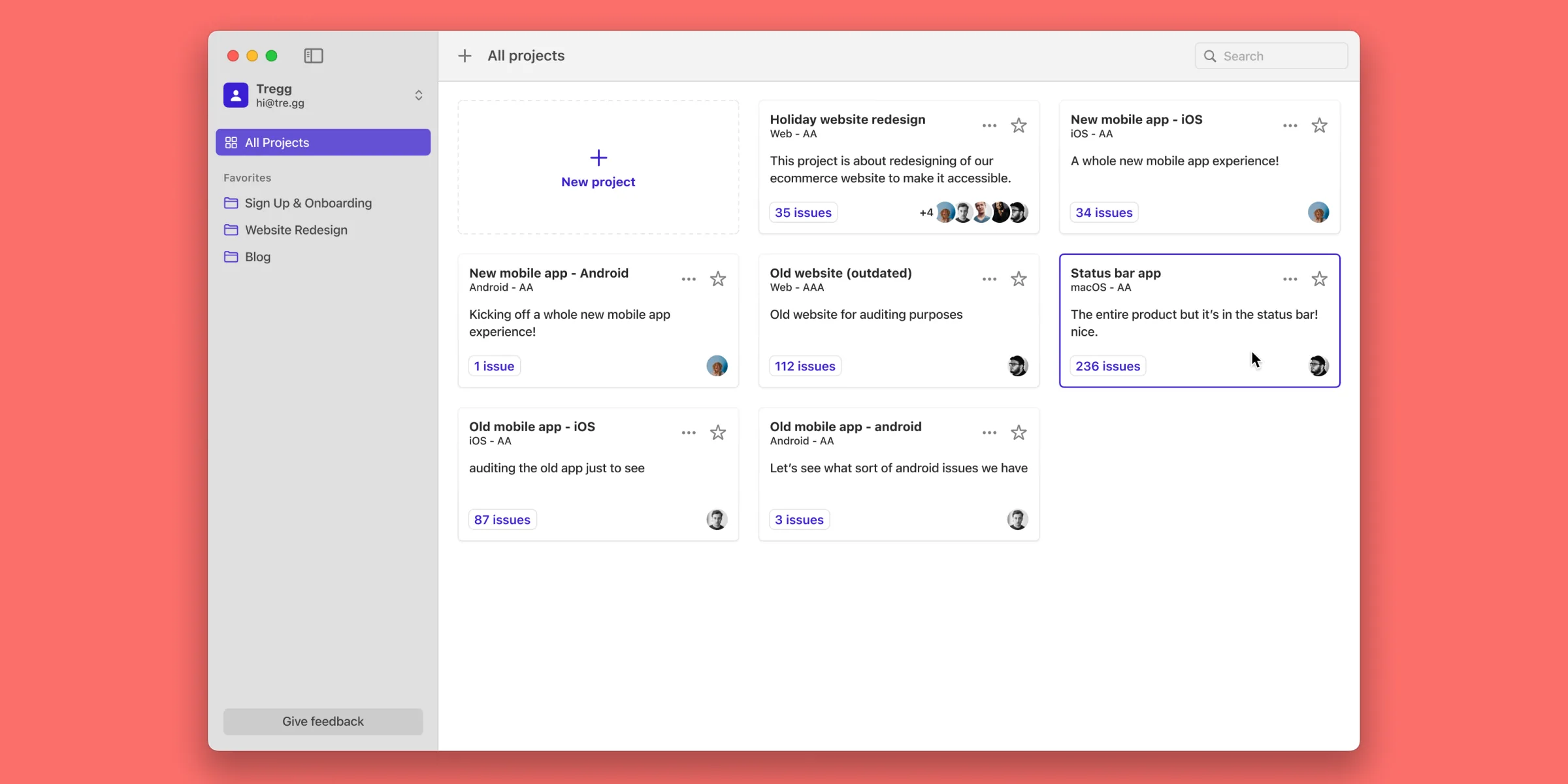1568x784 pixels.
Task: Click the Website Redesign folder icon
Action: 231,229
